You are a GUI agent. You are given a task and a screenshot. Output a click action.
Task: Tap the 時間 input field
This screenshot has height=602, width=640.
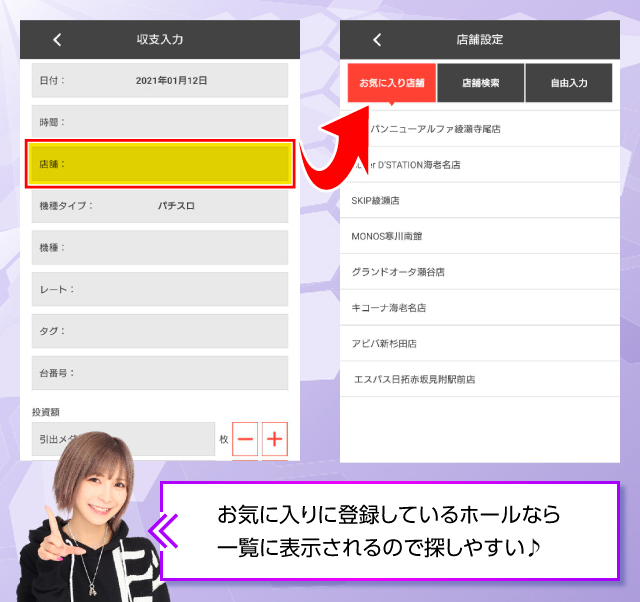point(160,122)
